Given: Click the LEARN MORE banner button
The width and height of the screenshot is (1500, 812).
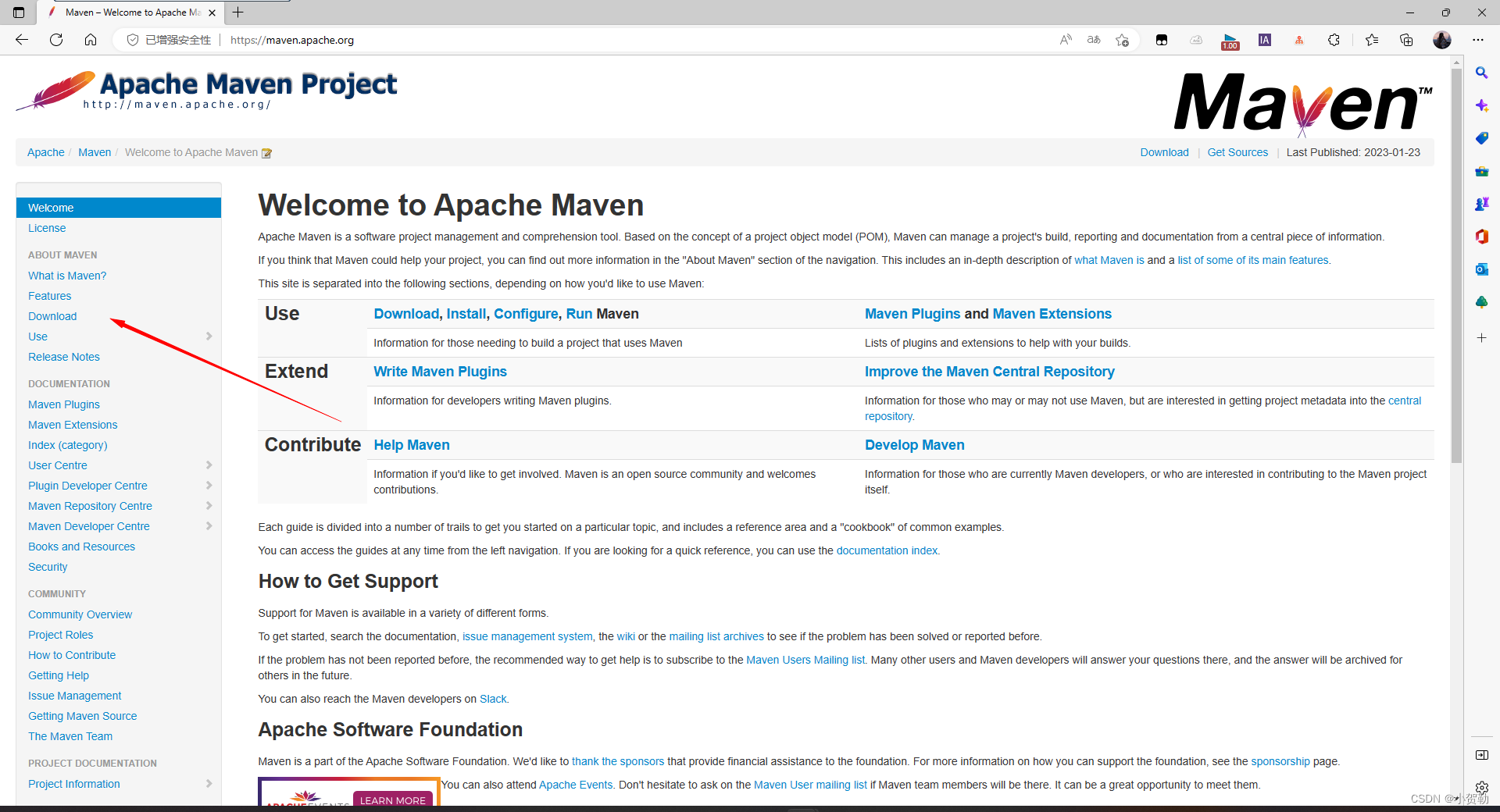Looking at the screenshot, I should pos(393,800).
